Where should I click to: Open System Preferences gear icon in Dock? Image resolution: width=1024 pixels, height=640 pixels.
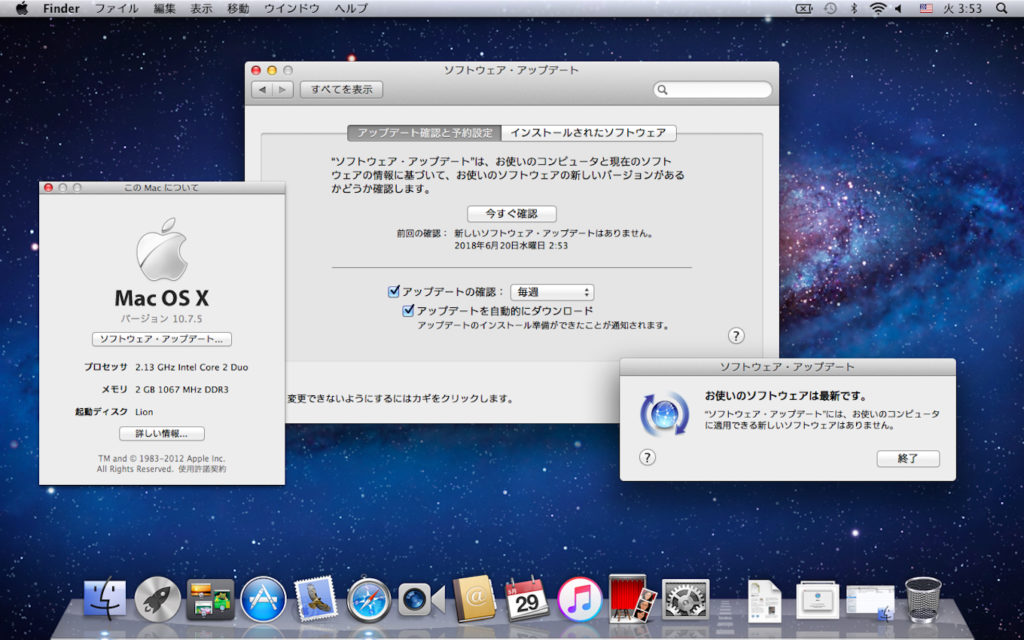pyautogui.click(x=686, y=599)
